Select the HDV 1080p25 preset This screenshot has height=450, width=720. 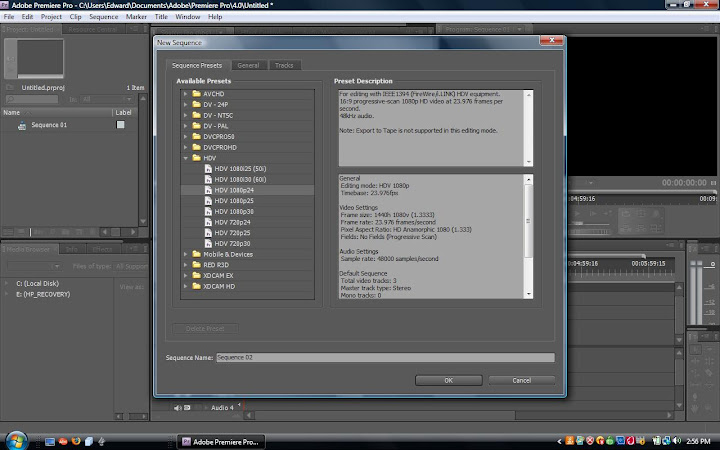click(x=234, y=201)
